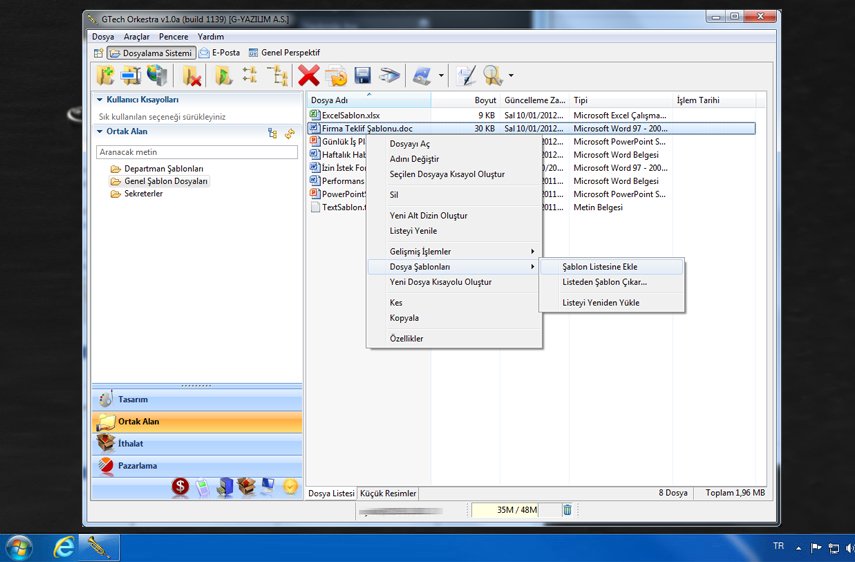Open the Pazarlama module in sidebar
This screenshot has height=562, width=855.
(138, 466)
